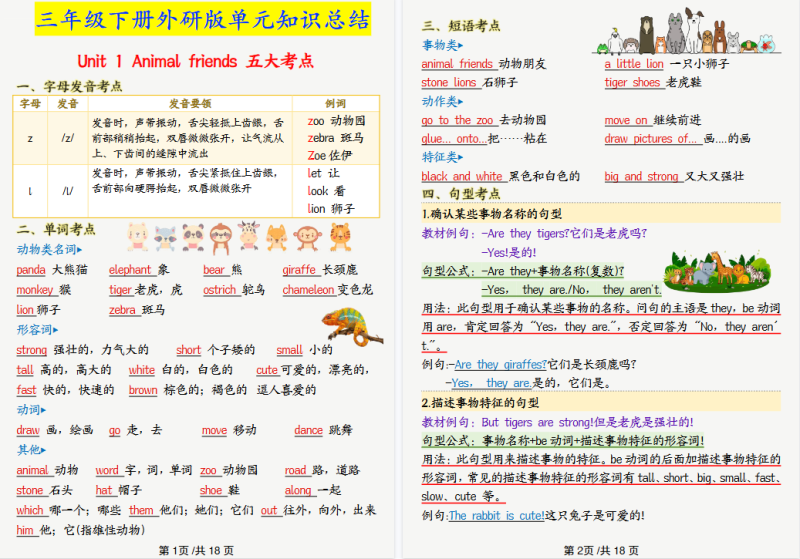This screenshot has width=800, height=559.
Task: Click the phrase 'draw pictures of...'
Action: tap(651, 139)
